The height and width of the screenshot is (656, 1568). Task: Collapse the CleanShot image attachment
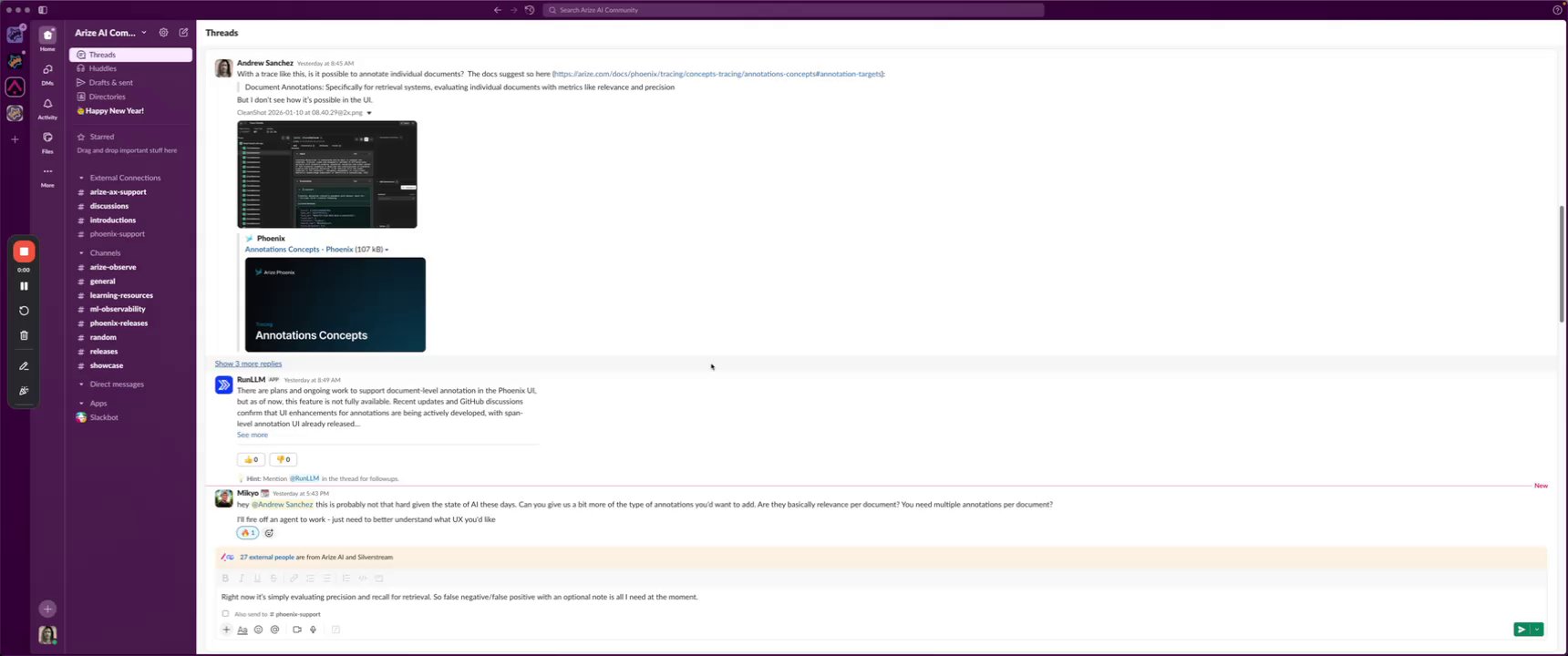pos(369,113)
